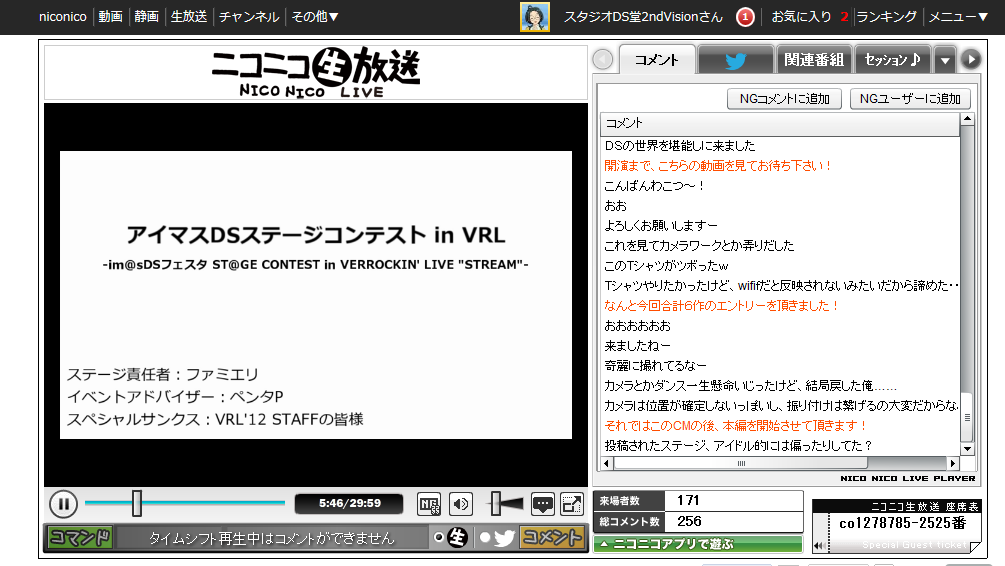Expand the その他 dropdown in top navigation
The image size is (1005, 566).
click(314, 17)
